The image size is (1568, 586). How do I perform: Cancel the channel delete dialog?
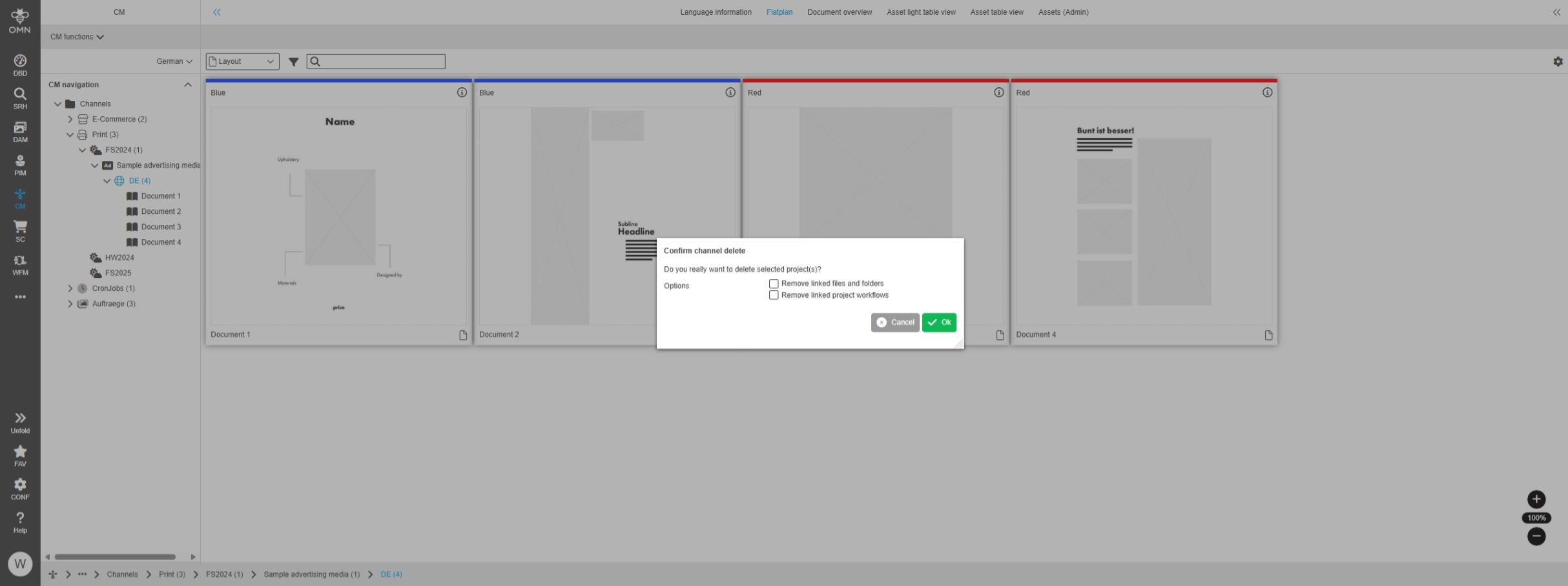[x=895, y=322]
